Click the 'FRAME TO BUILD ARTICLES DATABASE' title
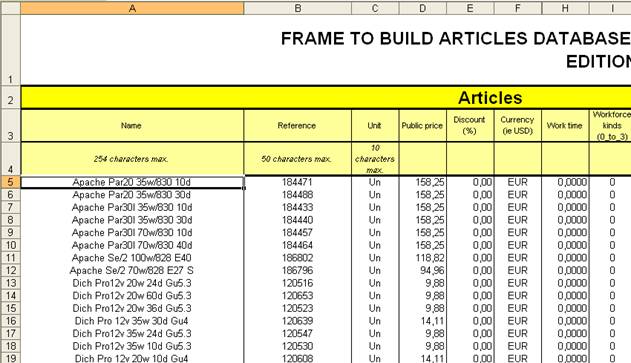This screenshot has width=631, height=363. (456, 39)
